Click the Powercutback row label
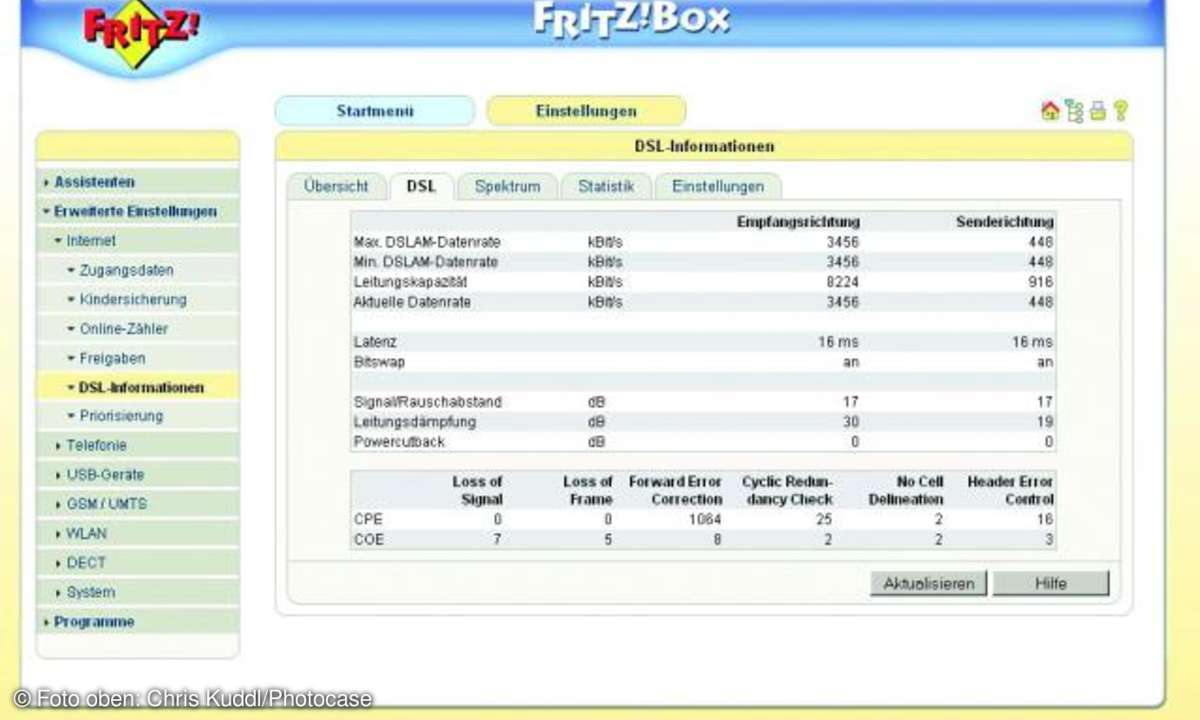 click(399, 442)
